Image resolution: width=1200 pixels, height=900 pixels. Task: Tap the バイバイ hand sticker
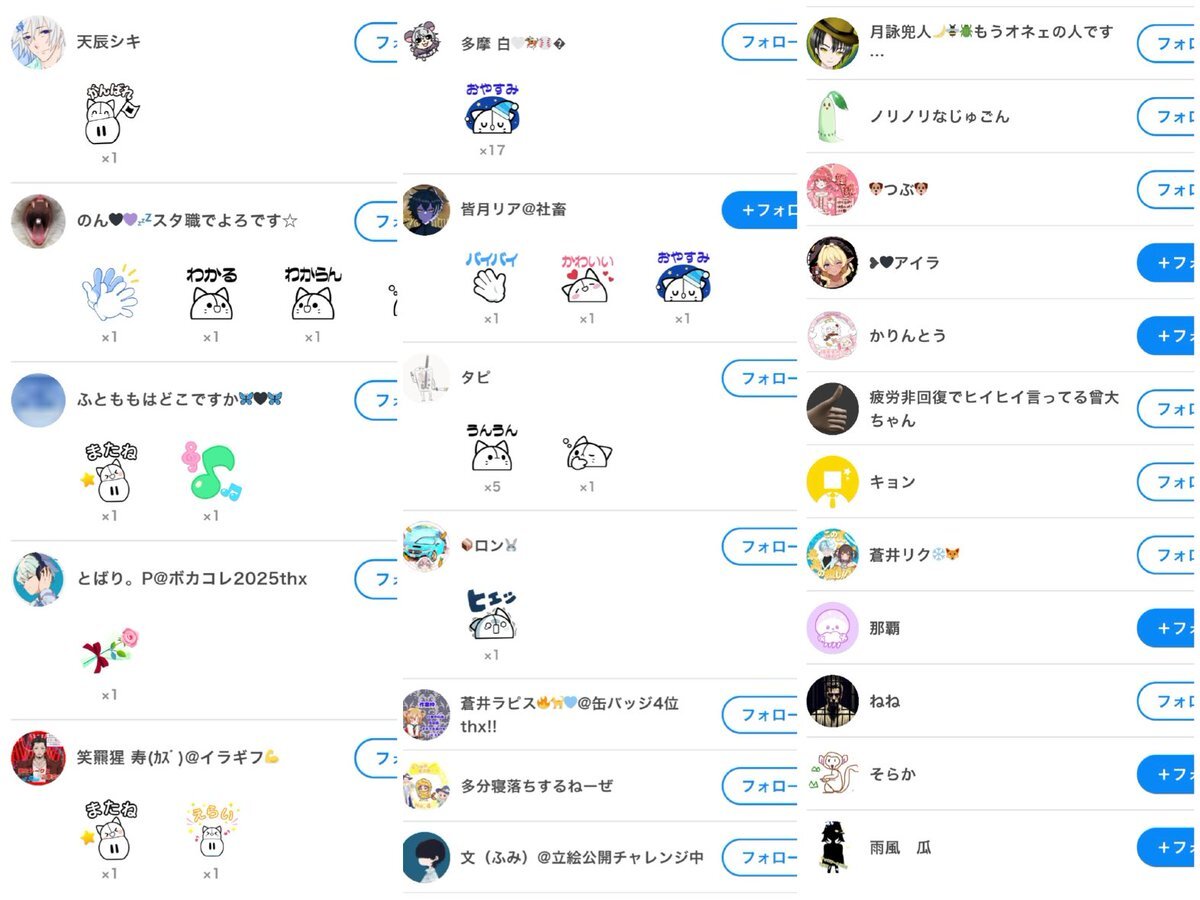492,277
